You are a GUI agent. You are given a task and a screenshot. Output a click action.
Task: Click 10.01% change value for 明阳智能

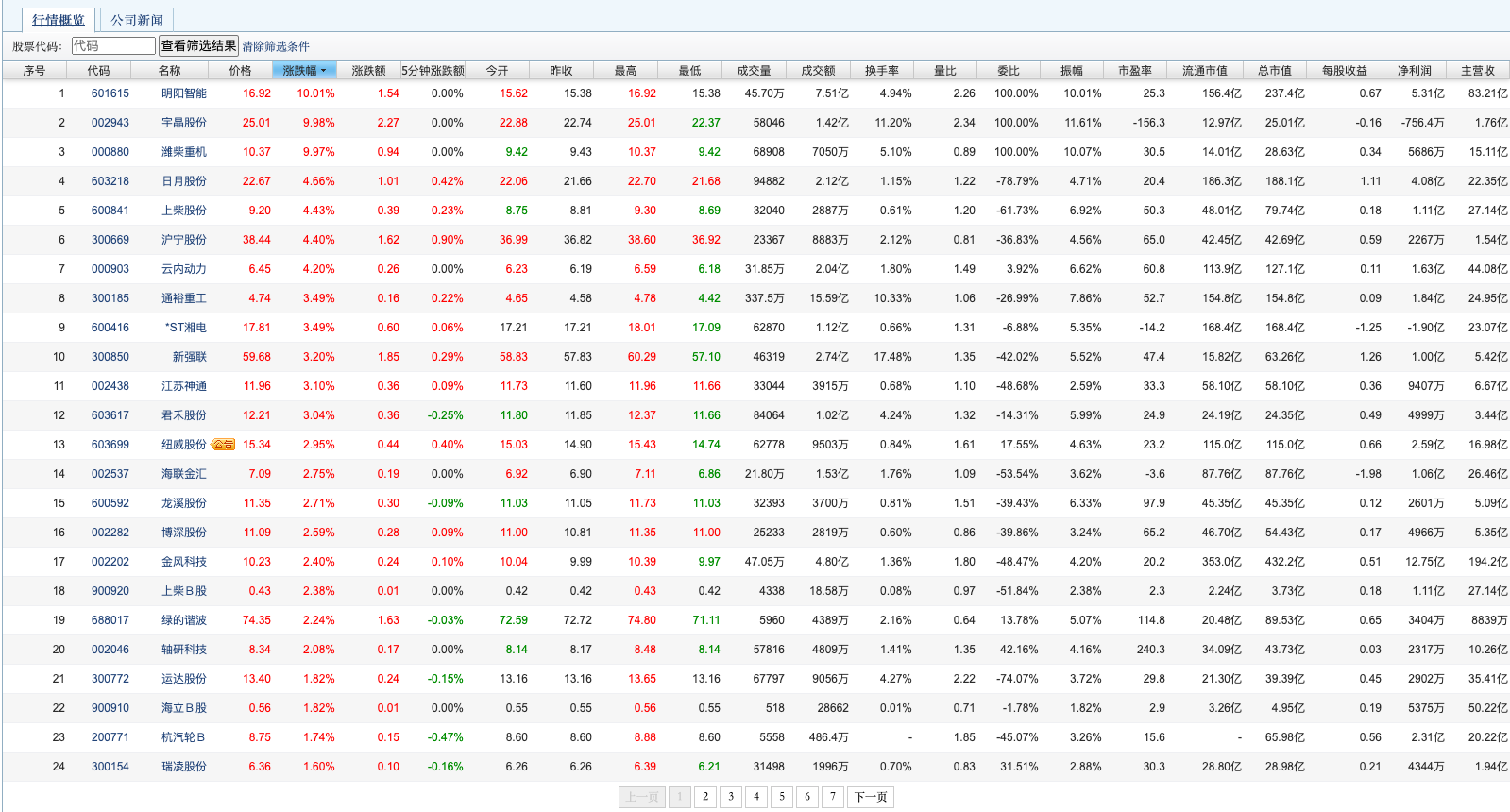tap(315, 93)
